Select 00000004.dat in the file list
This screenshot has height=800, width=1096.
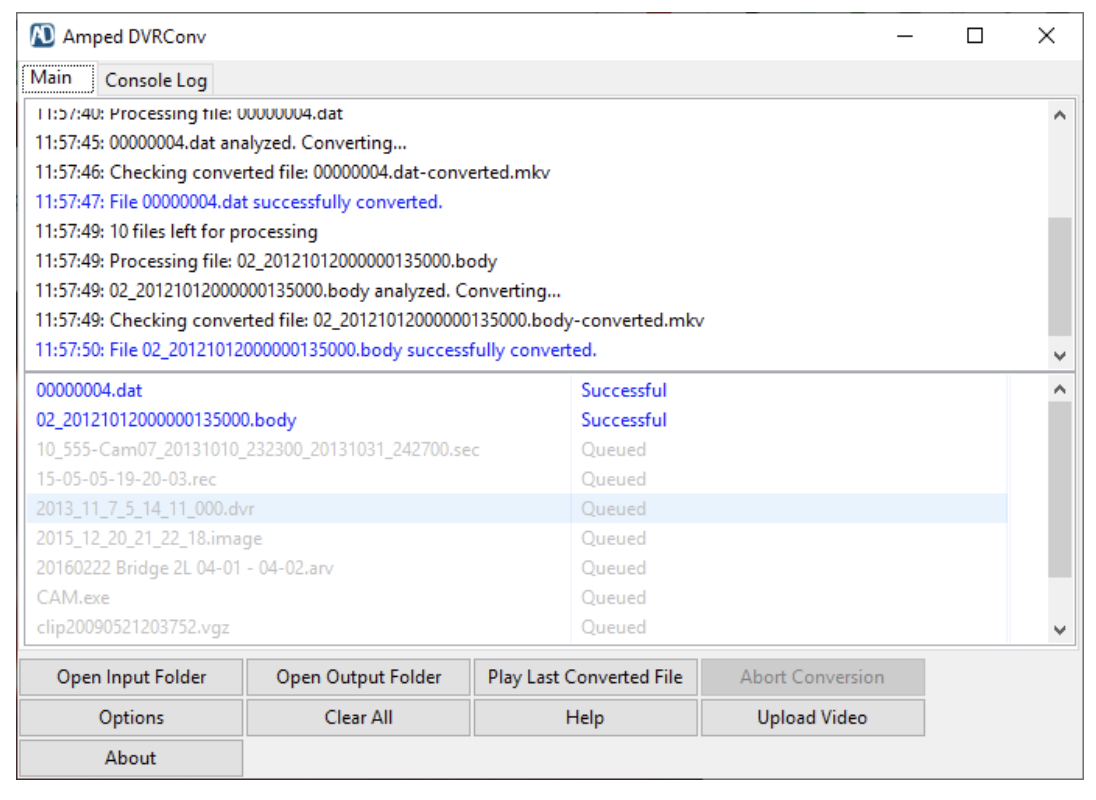pos(89,391)
